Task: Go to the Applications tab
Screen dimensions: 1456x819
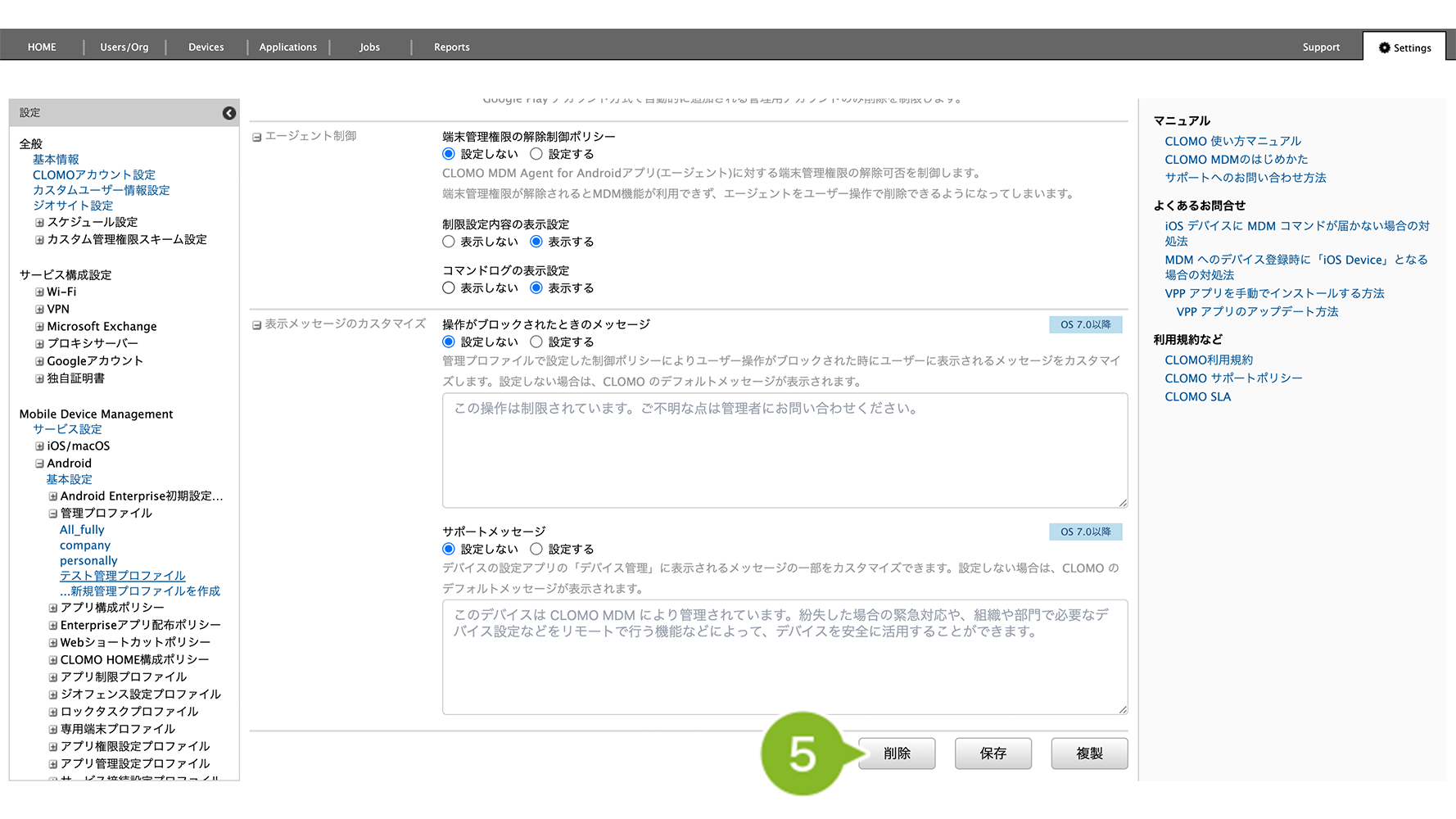Action: (x=287, y=48)
